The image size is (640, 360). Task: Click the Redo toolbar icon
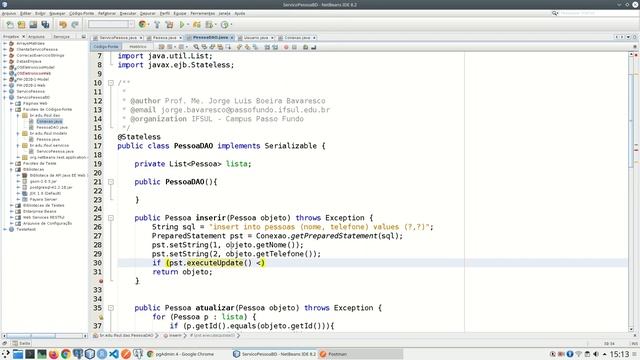pos(75,25)
